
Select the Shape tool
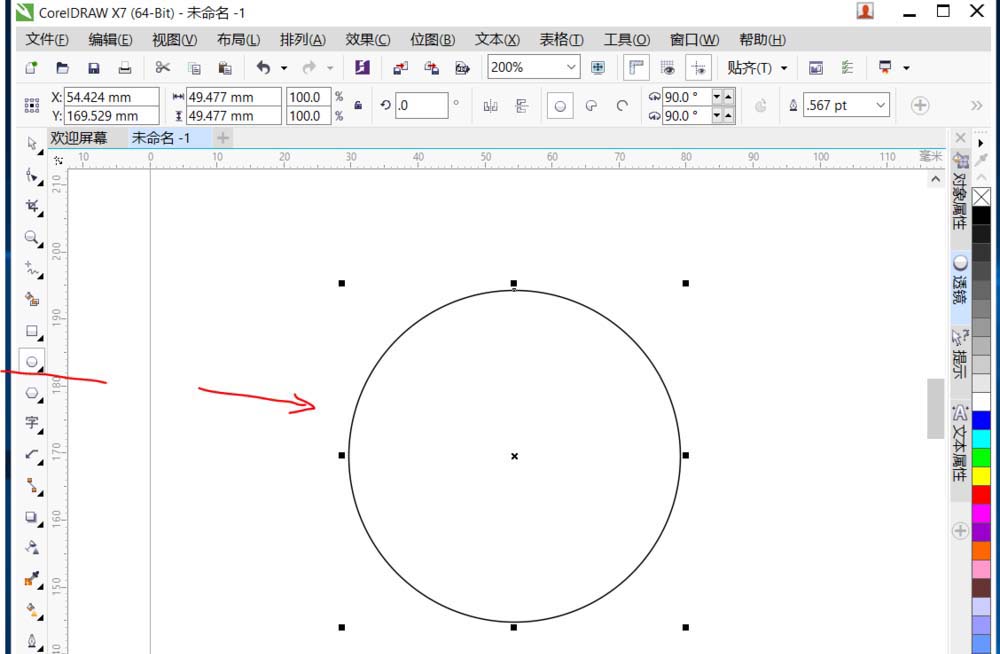point(31,175)
